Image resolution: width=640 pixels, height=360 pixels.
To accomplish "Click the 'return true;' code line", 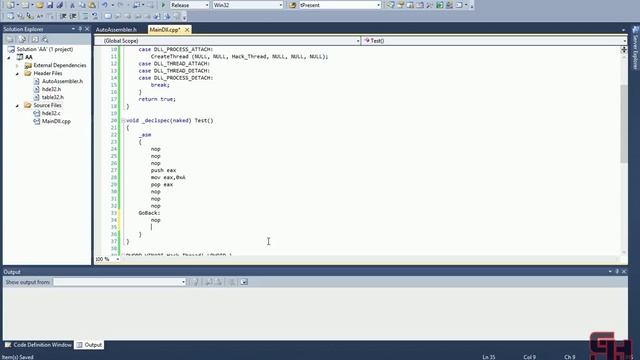I will [157, 99].
